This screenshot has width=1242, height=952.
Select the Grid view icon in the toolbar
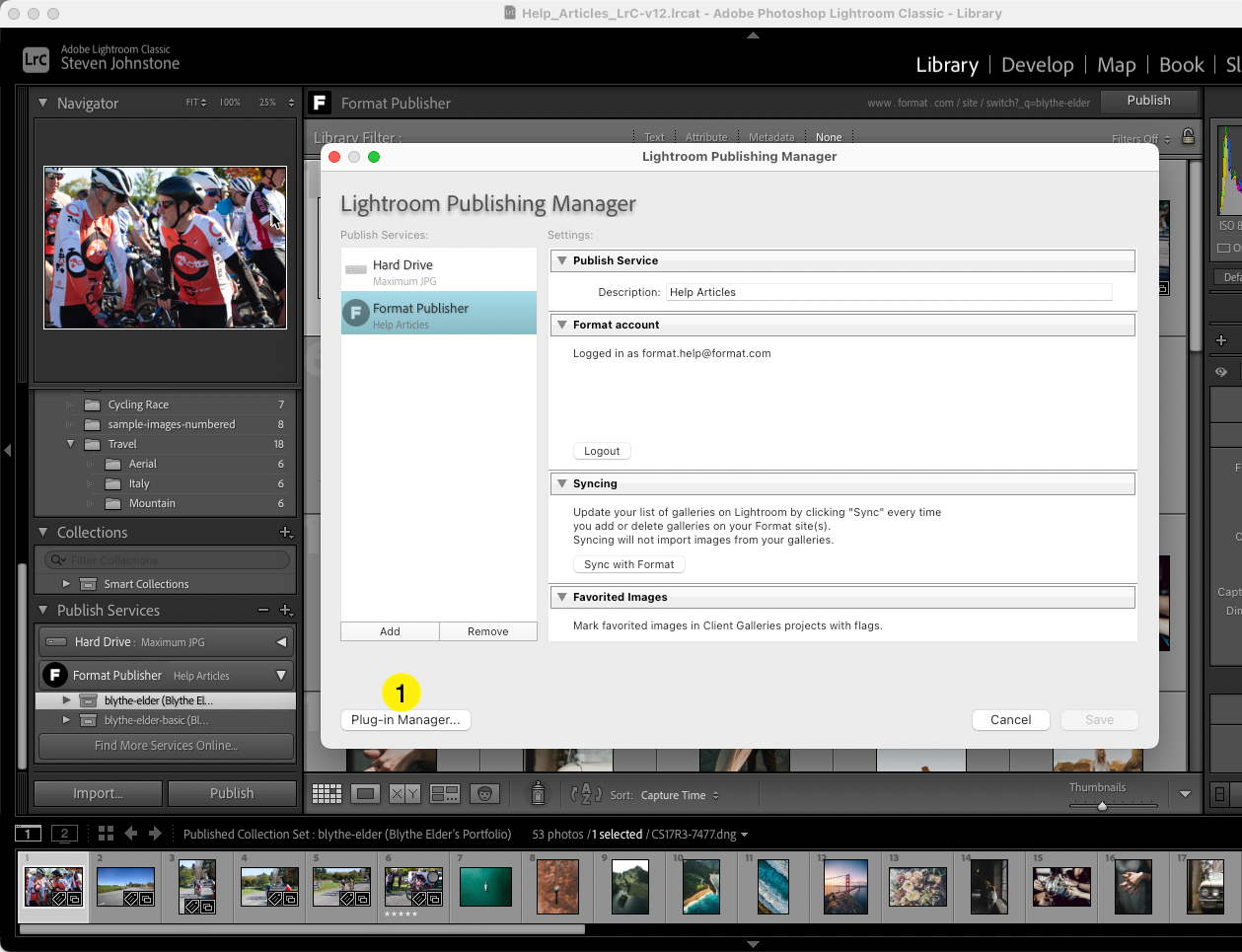point(327,793)
